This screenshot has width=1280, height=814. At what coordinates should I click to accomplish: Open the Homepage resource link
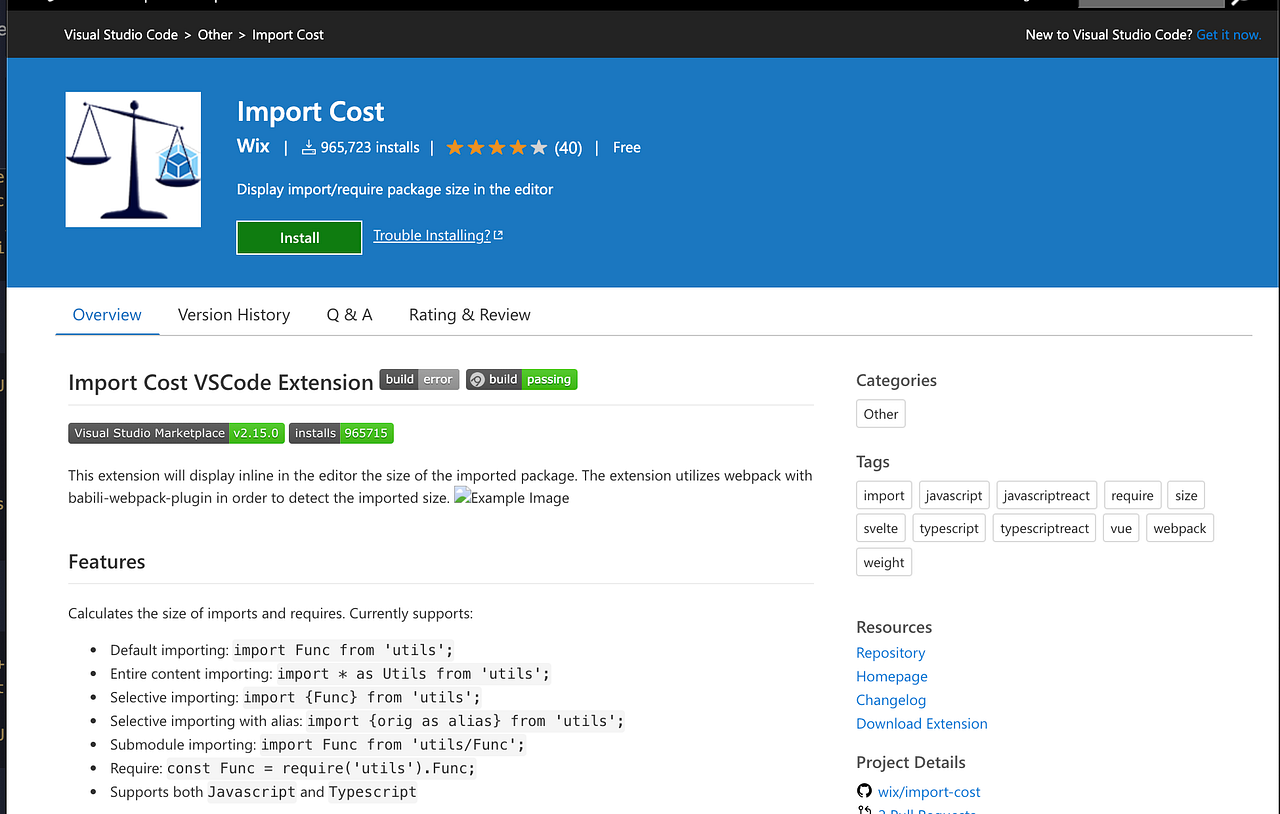click(892, 676)
